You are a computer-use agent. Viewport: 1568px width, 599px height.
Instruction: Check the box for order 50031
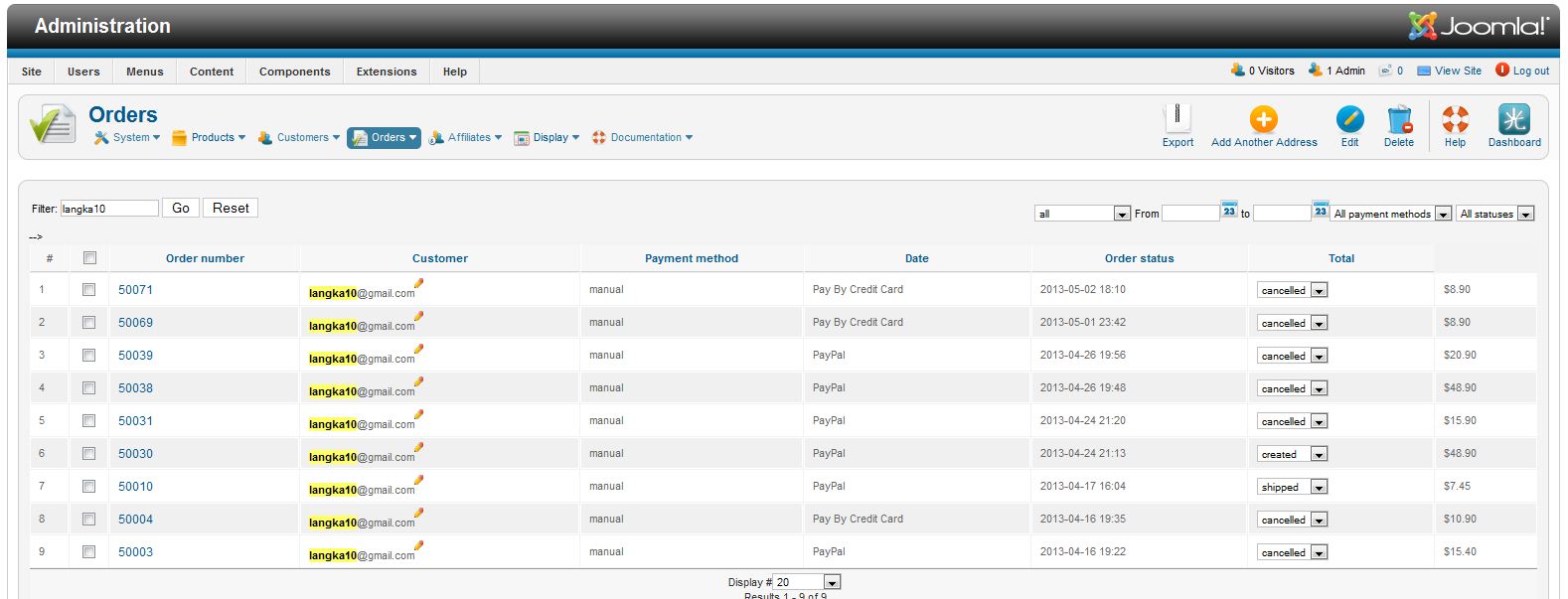pyautogui.click(x=88, y=421)
